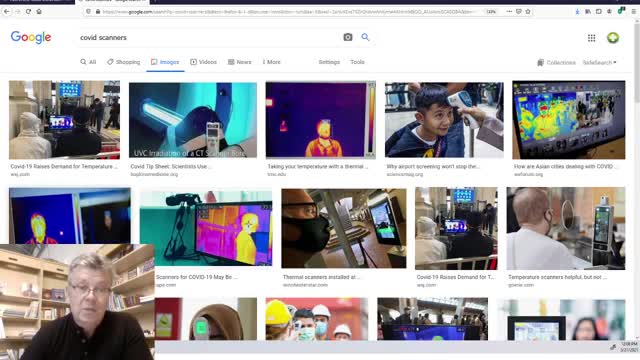Open the Google account avatar
This screenshot has height=360, width=640.
(x=613, y=38)
